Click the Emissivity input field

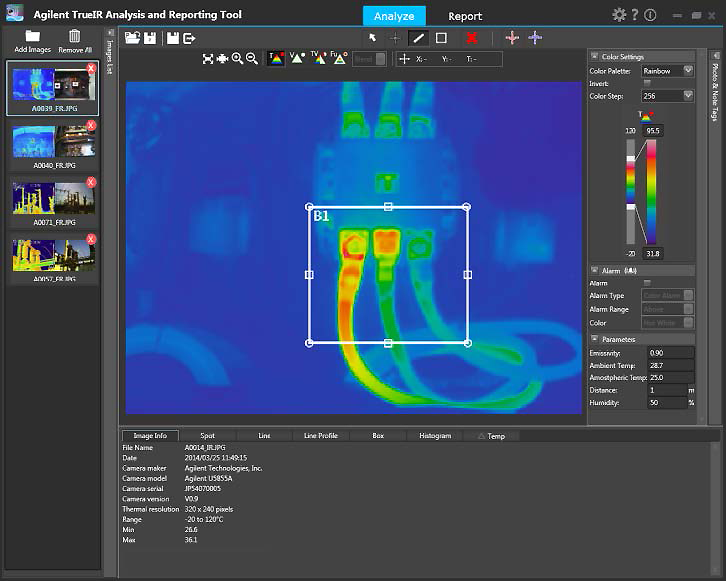click(669, 352)
